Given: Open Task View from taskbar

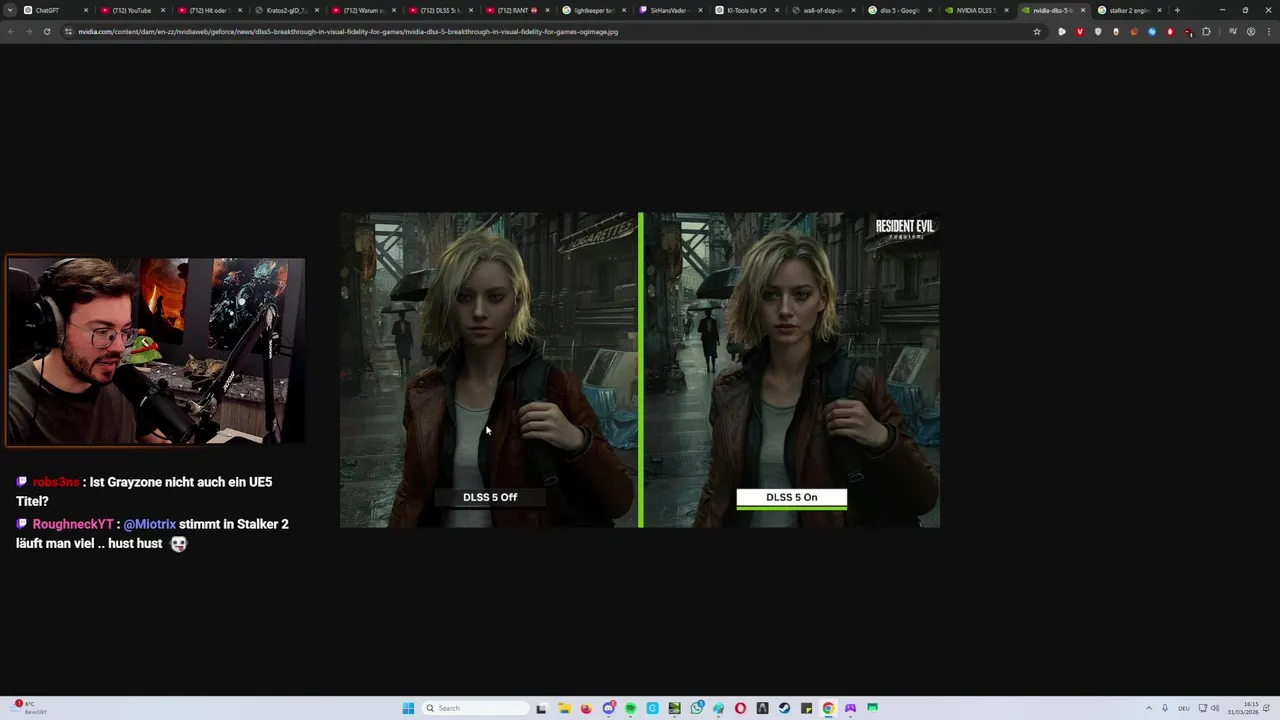Looking at the screenshot, I should [541, 708].
